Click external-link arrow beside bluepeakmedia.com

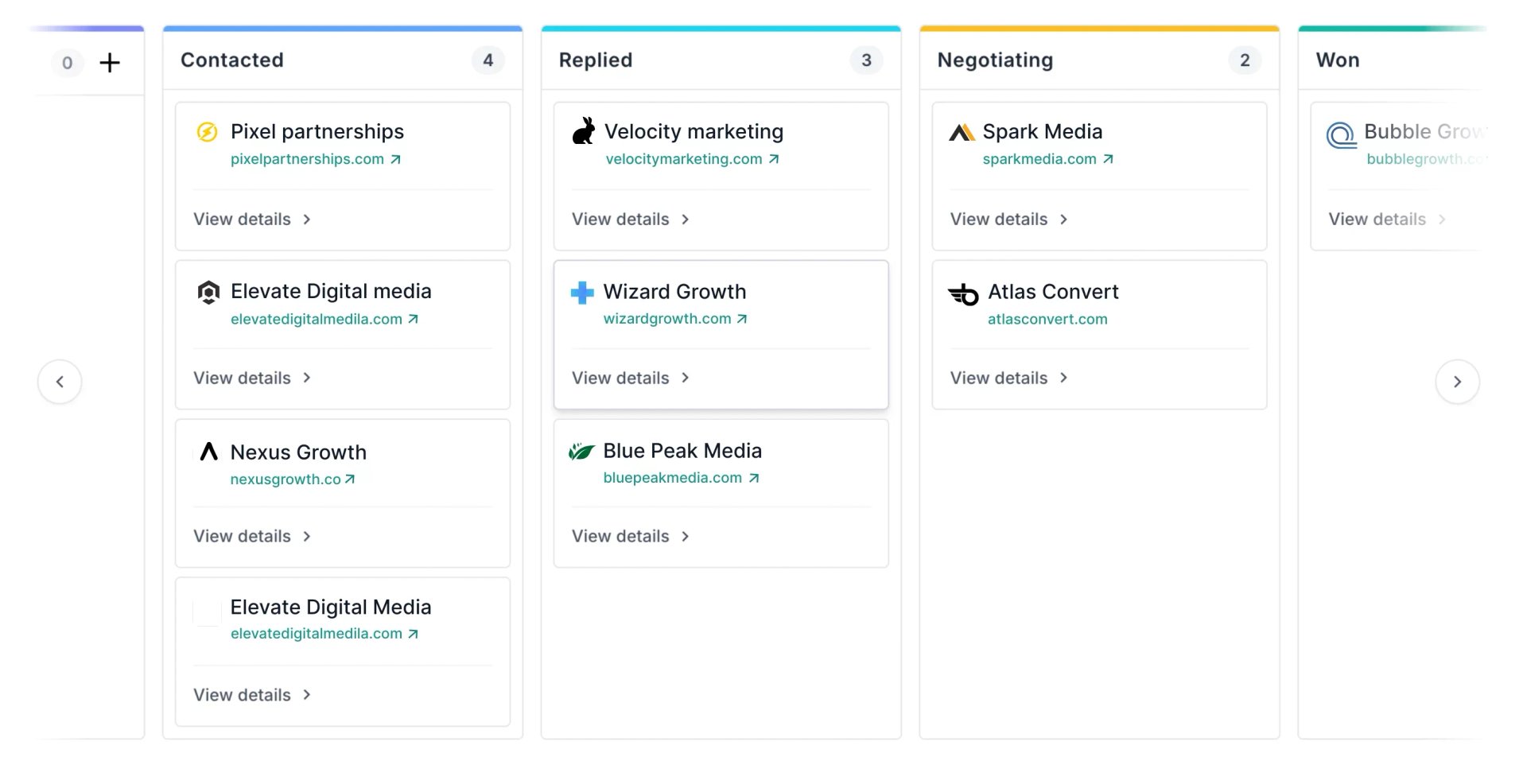point(754,478)
